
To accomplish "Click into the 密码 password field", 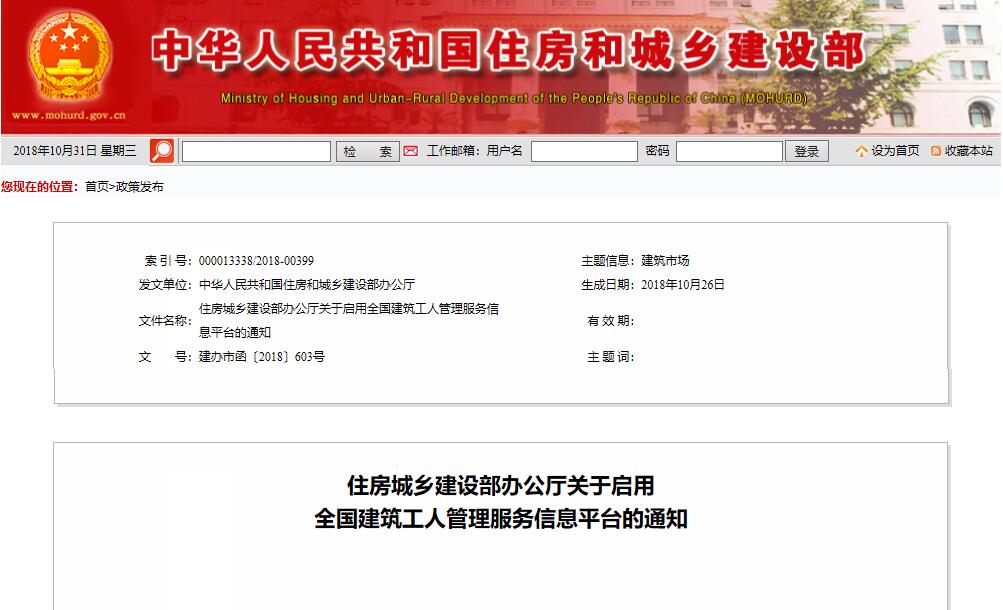I will [x=729, y=151].
